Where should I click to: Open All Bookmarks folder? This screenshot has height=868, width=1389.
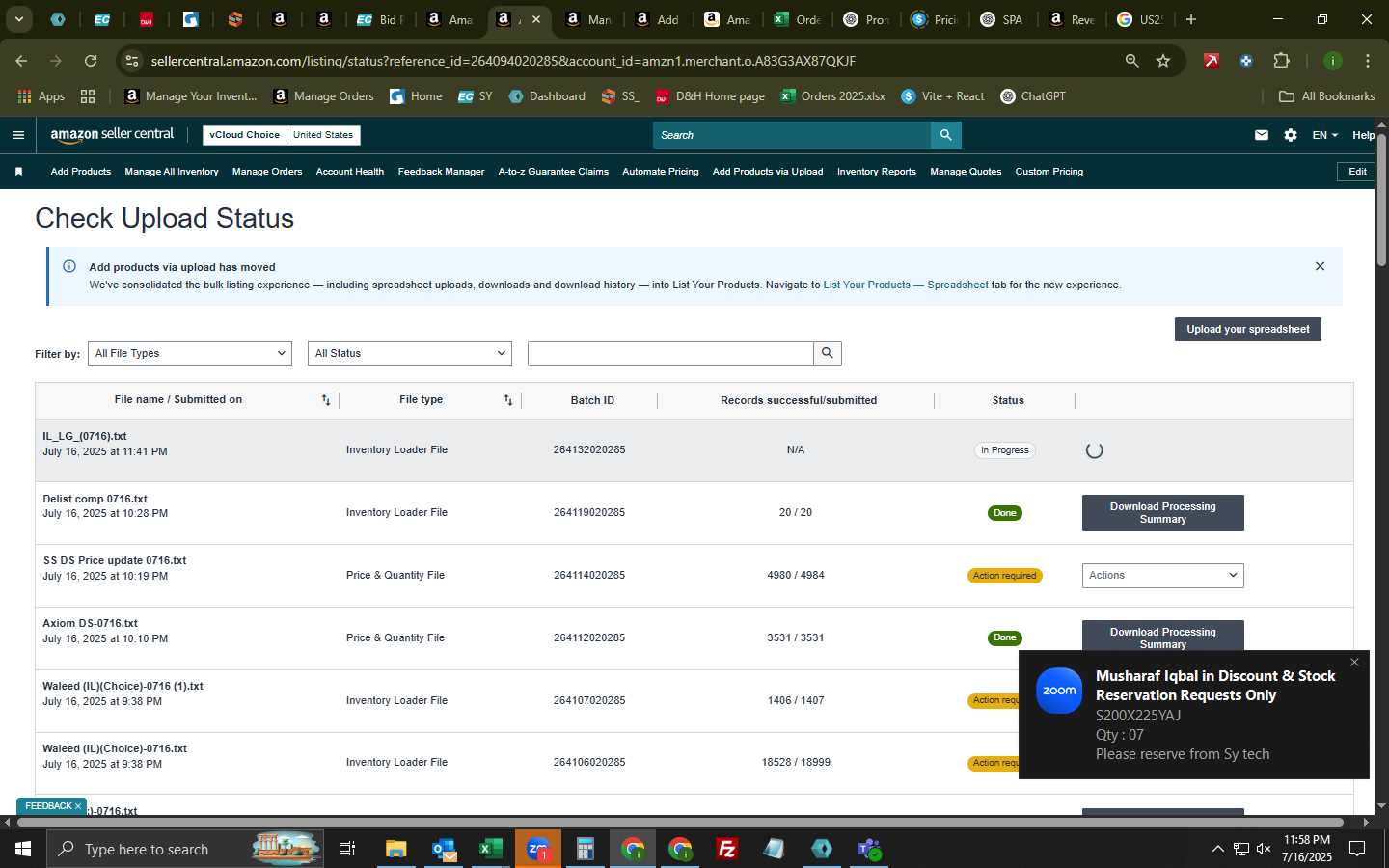[1326, 96]
